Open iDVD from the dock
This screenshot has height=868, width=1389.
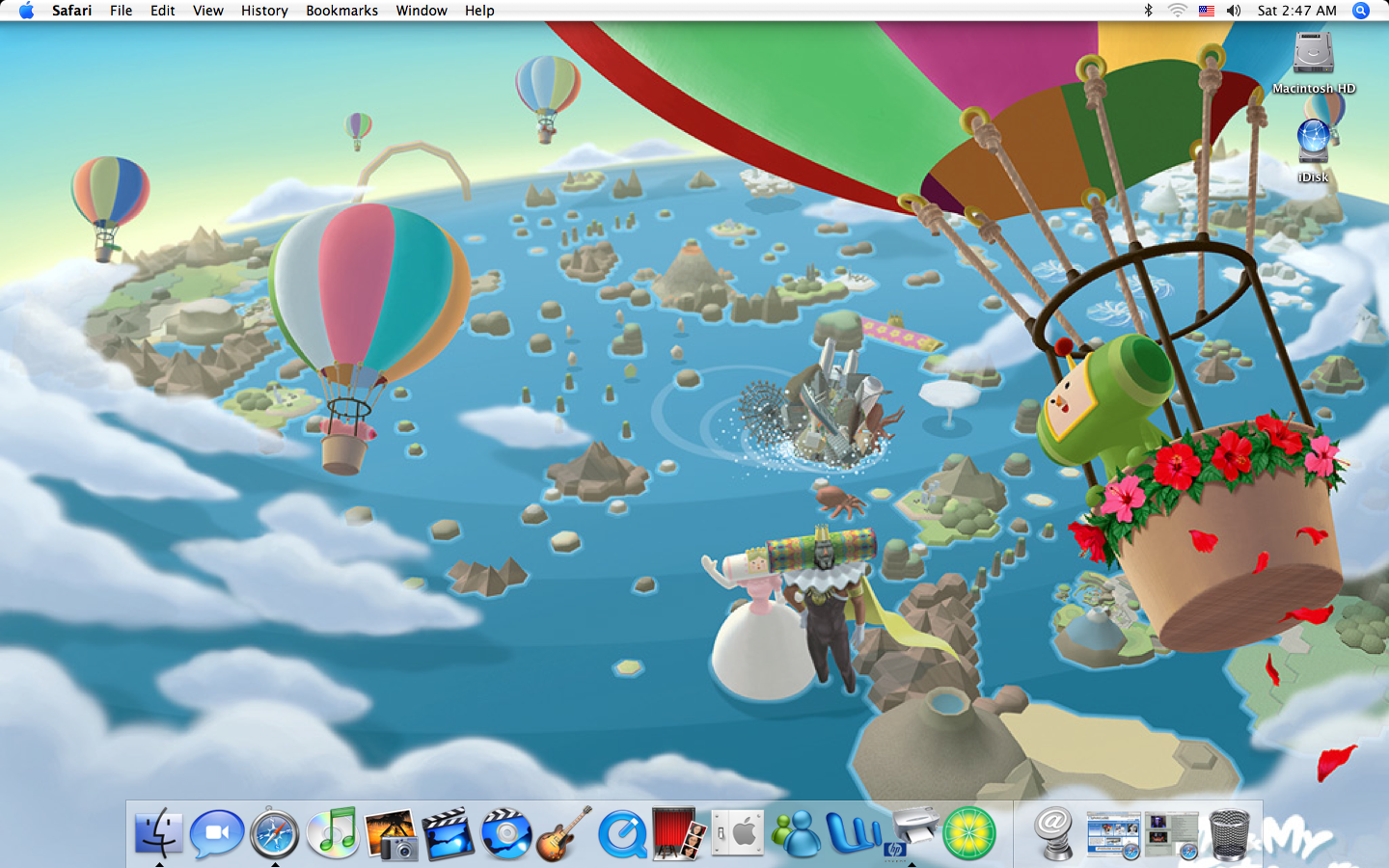(506, 833)
